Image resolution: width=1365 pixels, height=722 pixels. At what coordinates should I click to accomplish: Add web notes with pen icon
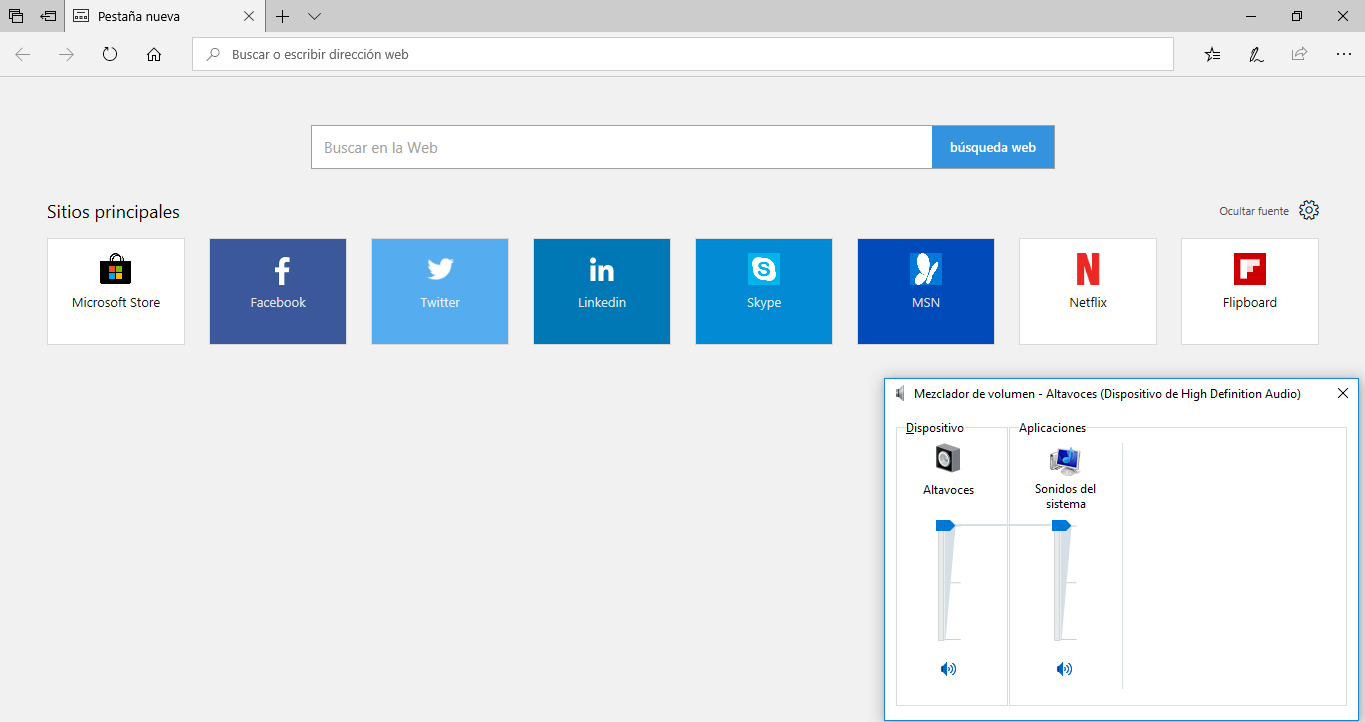tap(1256, 54)
